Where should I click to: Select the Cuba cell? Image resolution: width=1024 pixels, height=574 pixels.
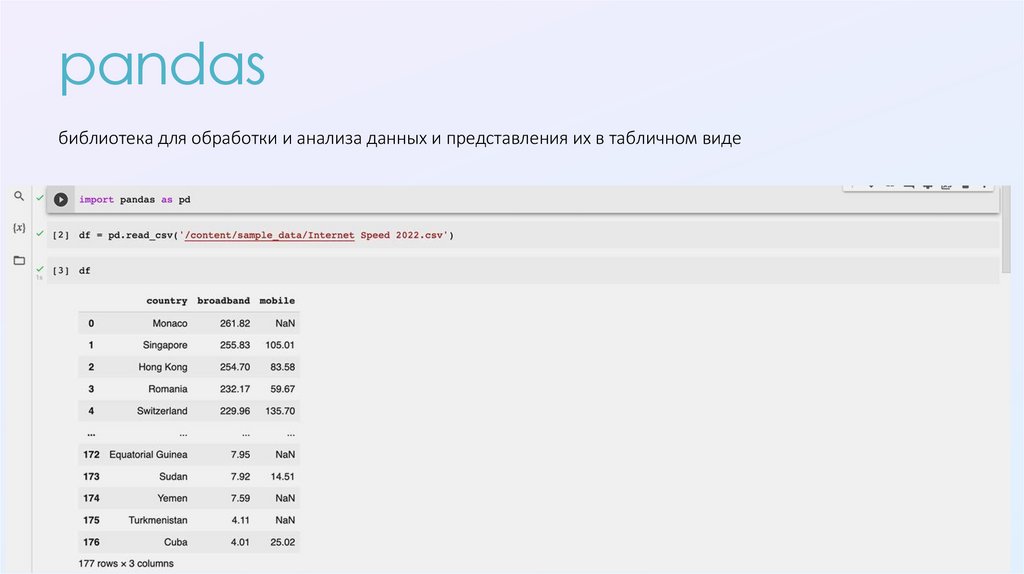click(176, 542)
